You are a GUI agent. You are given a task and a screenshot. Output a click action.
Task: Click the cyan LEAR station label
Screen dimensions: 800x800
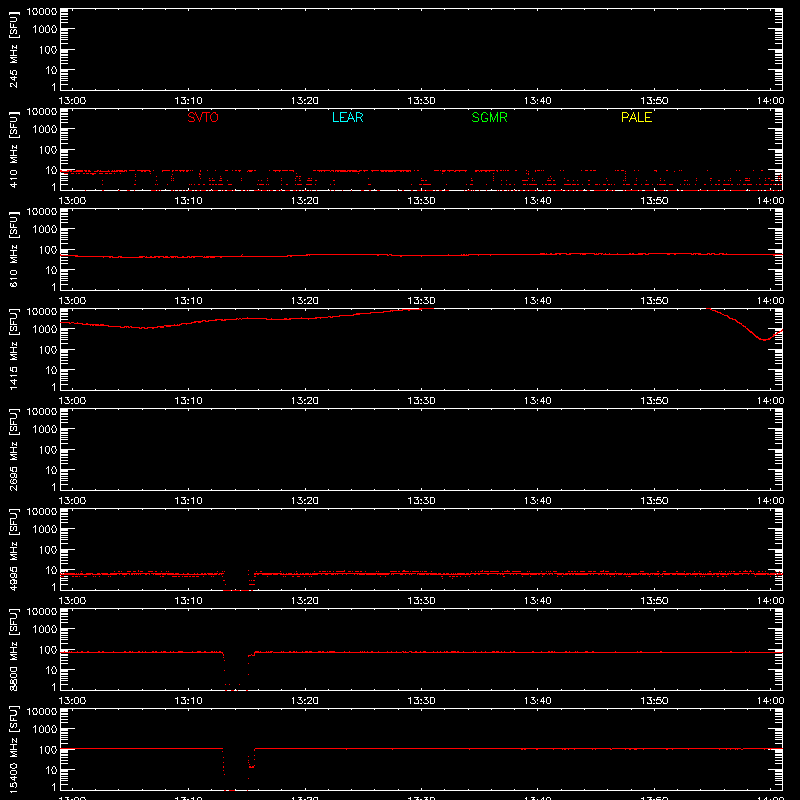coord(347,117)
